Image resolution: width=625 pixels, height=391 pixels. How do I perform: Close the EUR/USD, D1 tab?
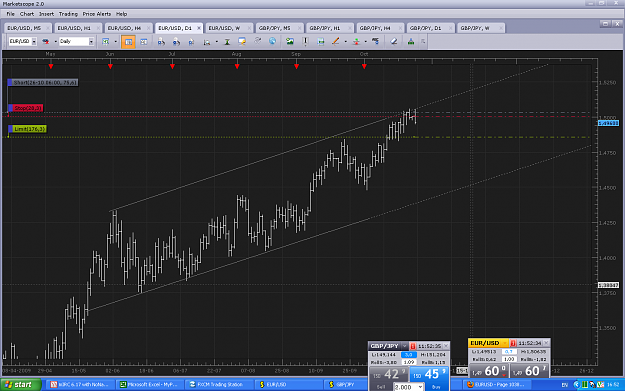[199, 28]
